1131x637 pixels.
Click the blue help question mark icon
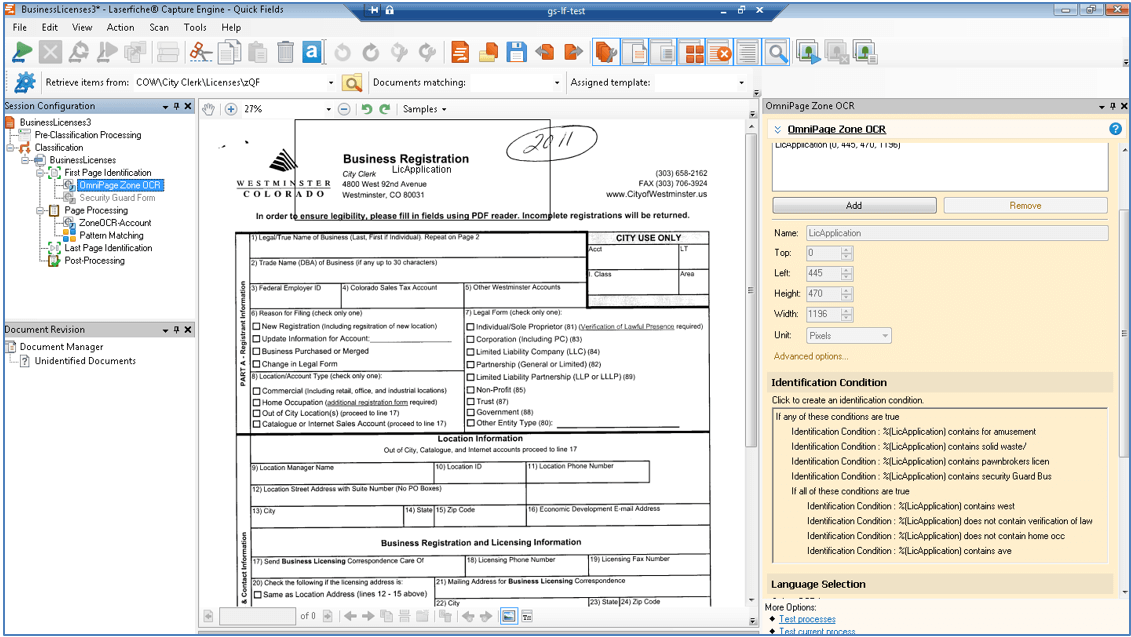click(1115, 129)
